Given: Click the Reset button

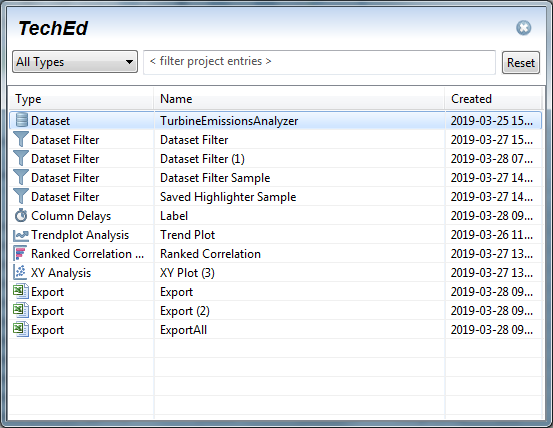Looking at the screenshot, I should point(521,63).
